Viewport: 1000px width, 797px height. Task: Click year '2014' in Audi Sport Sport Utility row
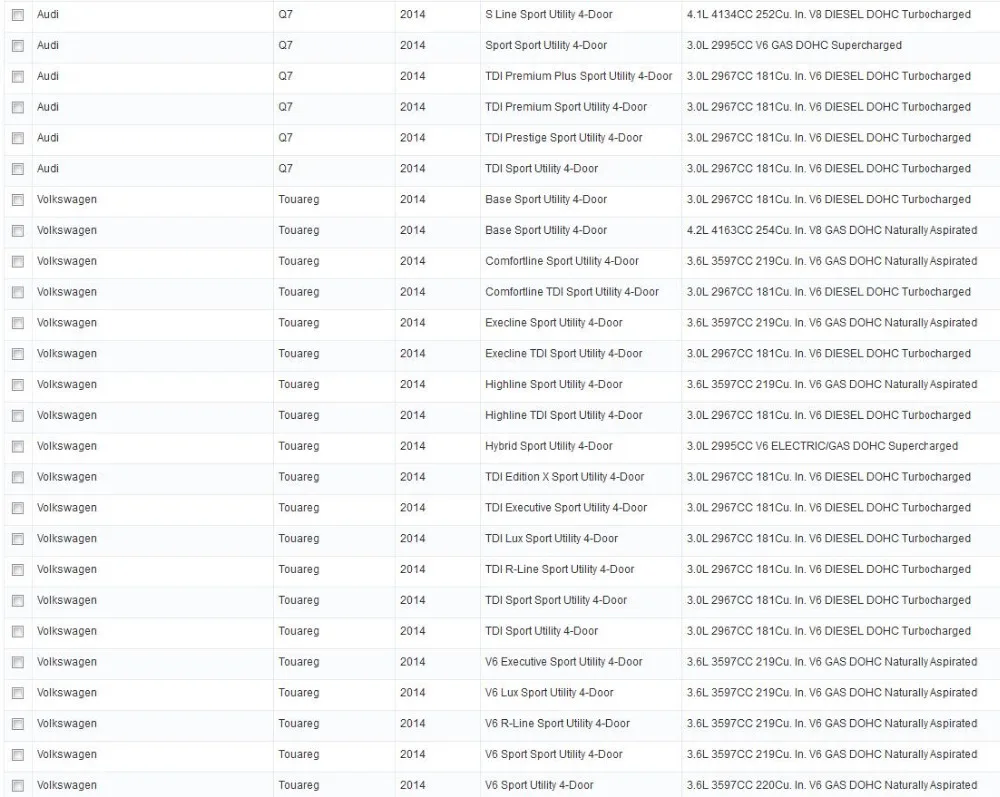[413, 45]
